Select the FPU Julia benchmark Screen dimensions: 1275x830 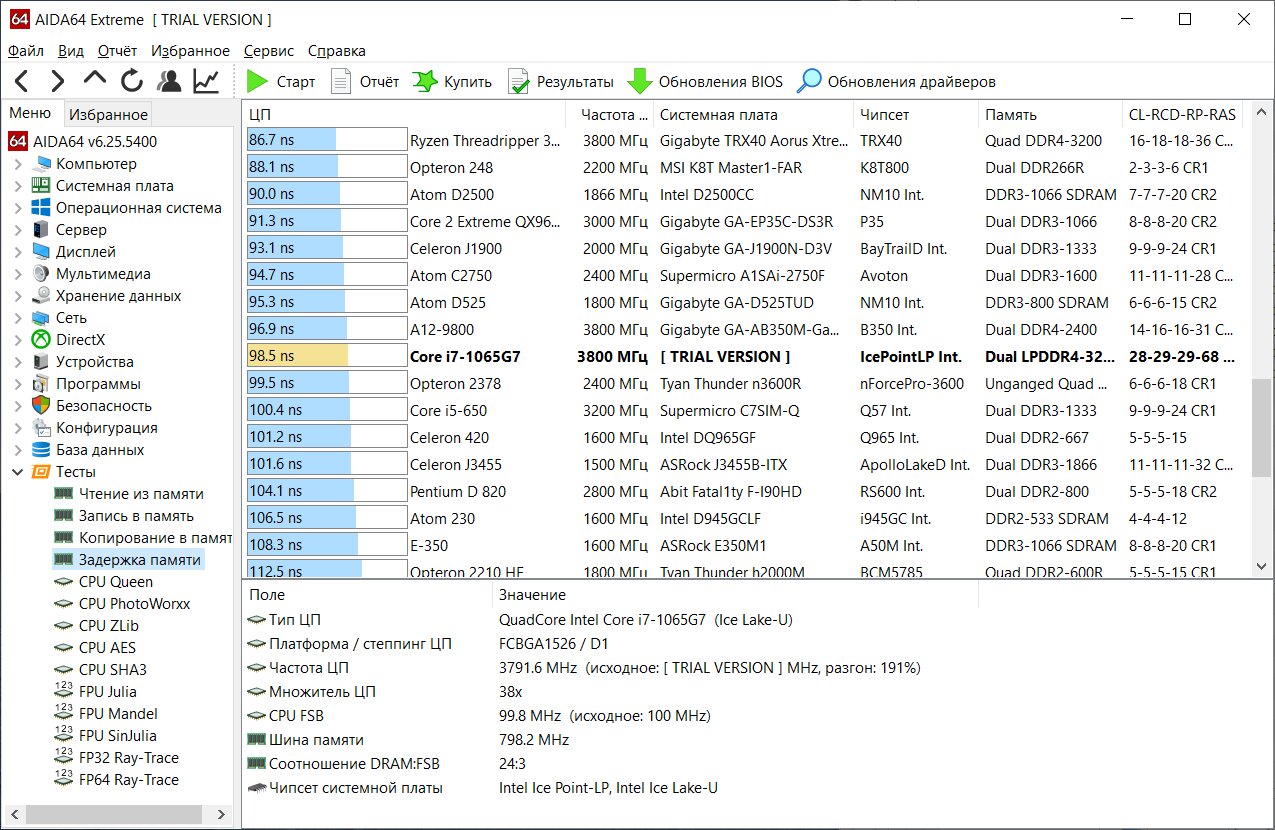click(96, 692)
